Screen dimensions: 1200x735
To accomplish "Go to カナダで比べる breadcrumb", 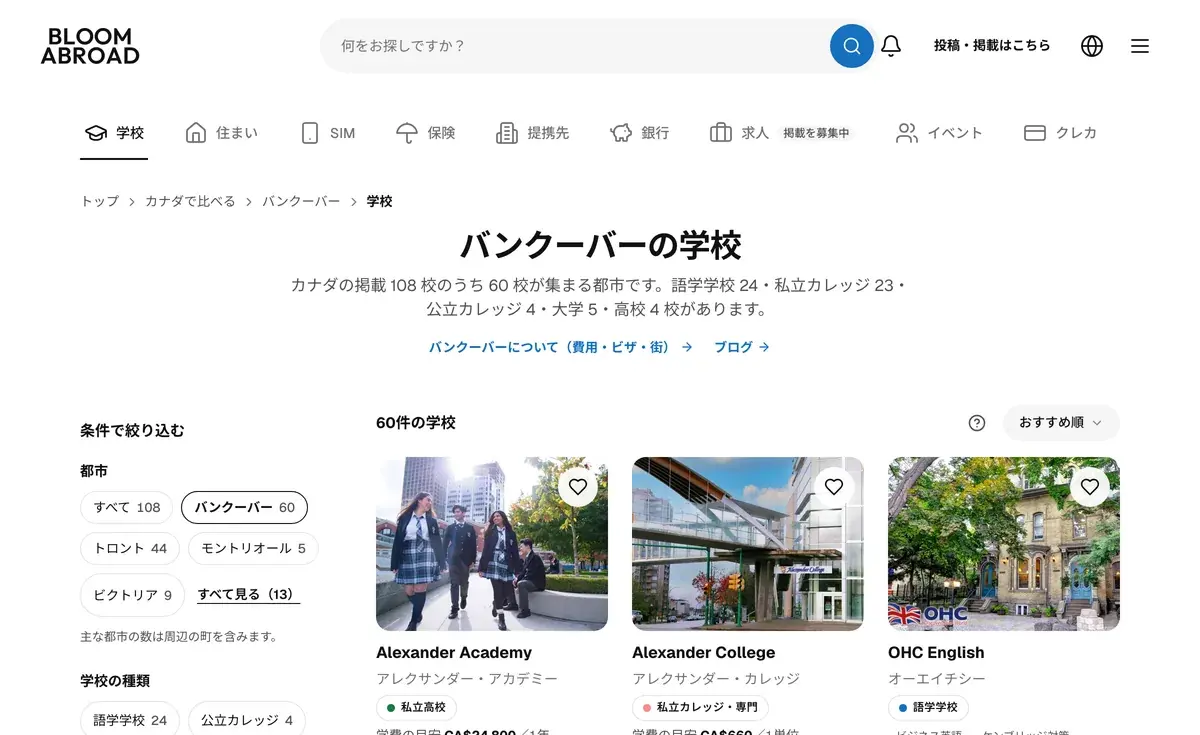I will 190,202.
